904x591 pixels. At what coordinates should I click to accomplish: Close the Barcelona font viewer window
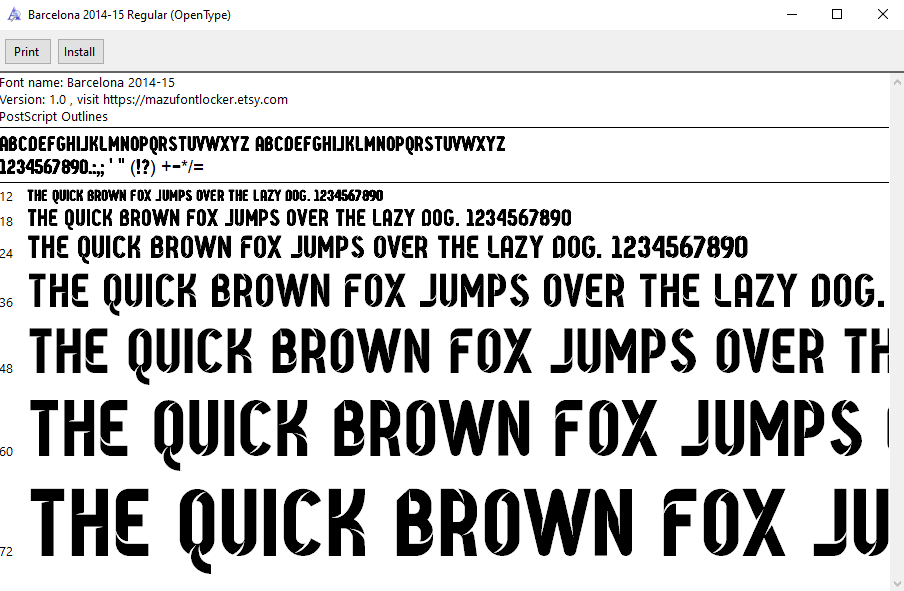point(882,15)
